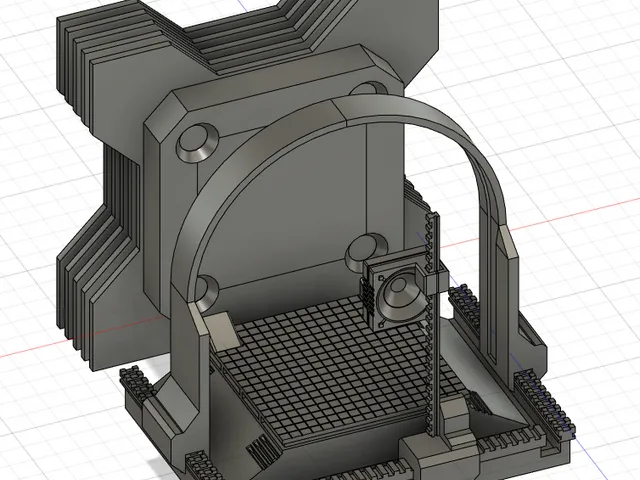The image size is (640, 480).
Task: Click the vertical toothed rack post
Action: [432, 322]
